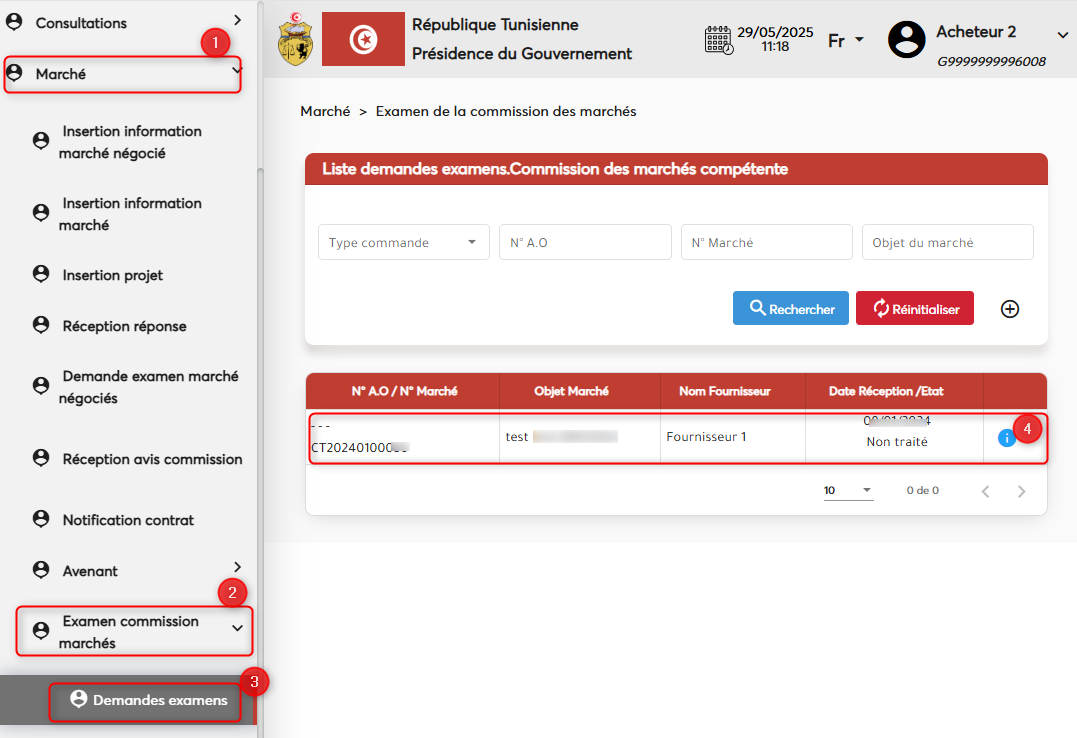Click the Rechercher button

point(791,309)
